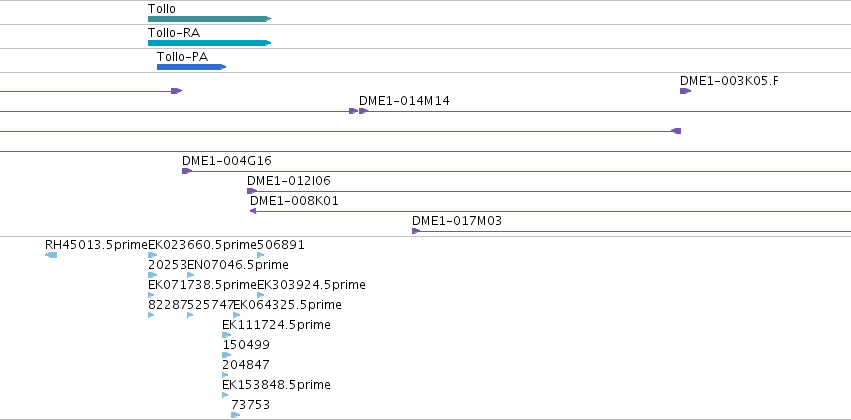The width and height of the screenshot is (851, 420).
Task: Click the EK111724.5prime EST arrow
Action: click(226, 335)
